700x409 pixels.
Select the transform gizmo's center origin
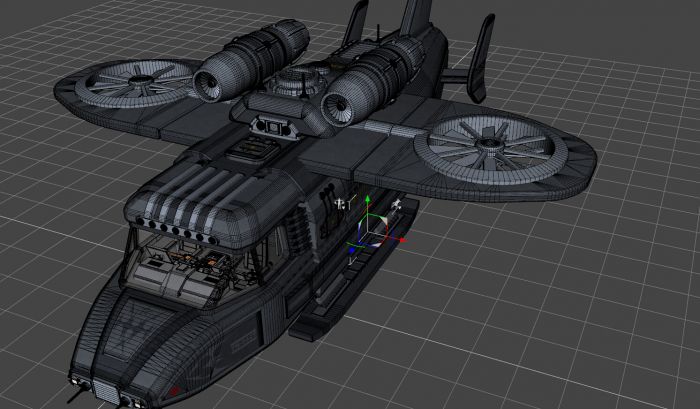[x=370, y=234]
